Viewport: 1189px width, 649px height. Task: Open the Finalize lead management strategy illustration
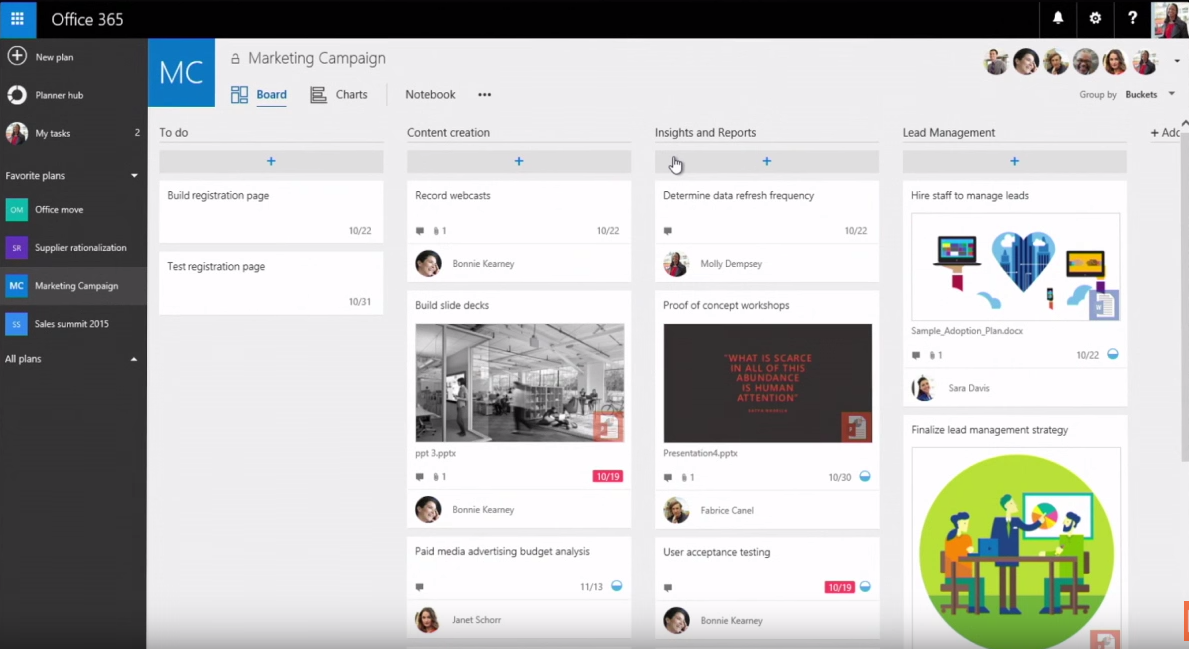pos(1016,547)
